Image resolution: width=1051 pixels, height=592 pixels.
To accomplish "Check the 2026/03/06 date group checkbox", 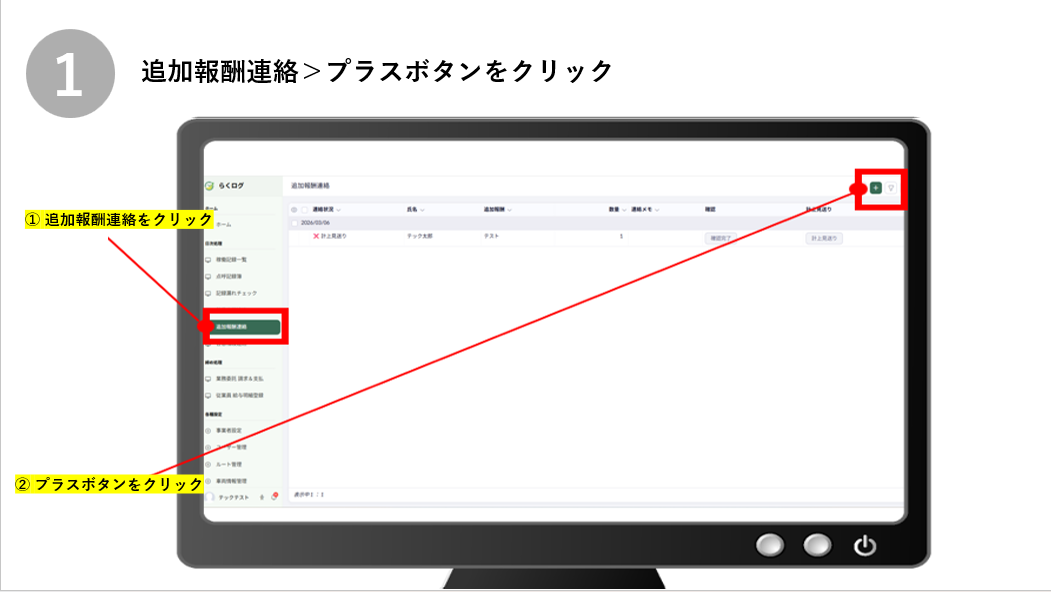I will coord(294,223).
